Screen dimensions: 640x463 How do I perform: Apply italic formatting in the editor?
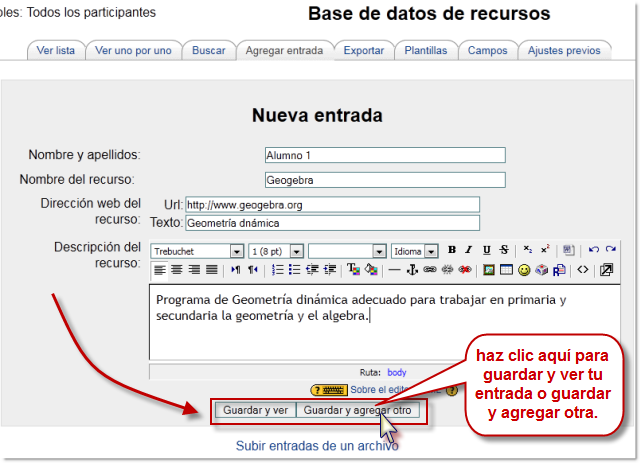(469, 250)
